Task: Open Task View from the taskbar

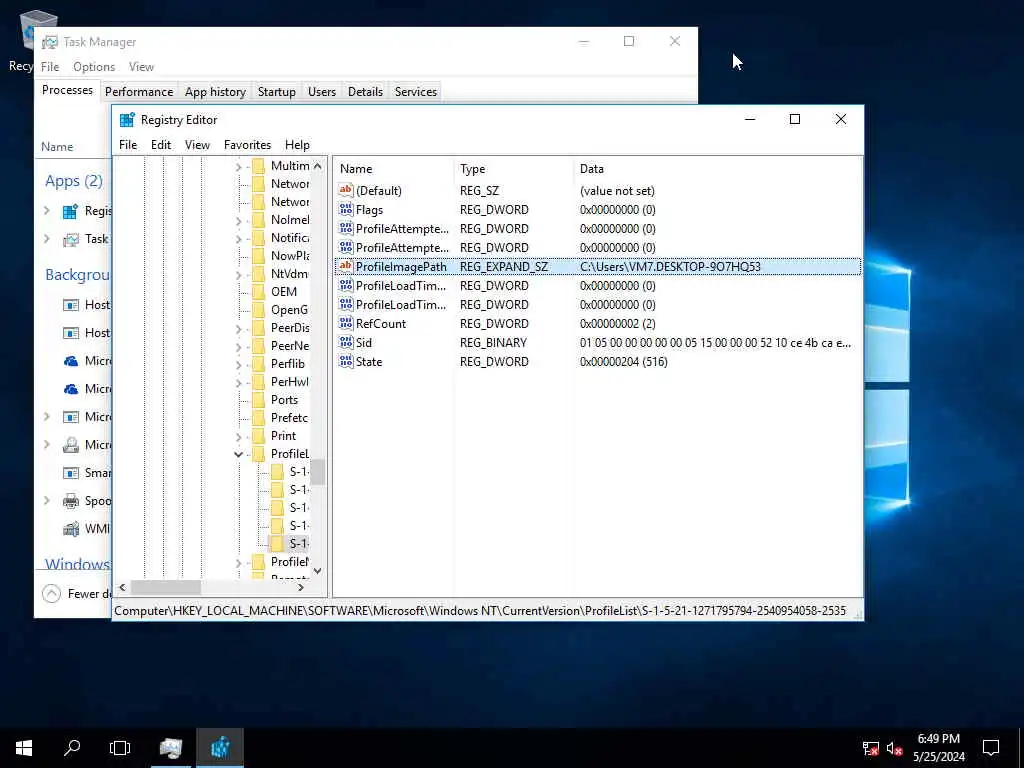Action: point(120,748)
